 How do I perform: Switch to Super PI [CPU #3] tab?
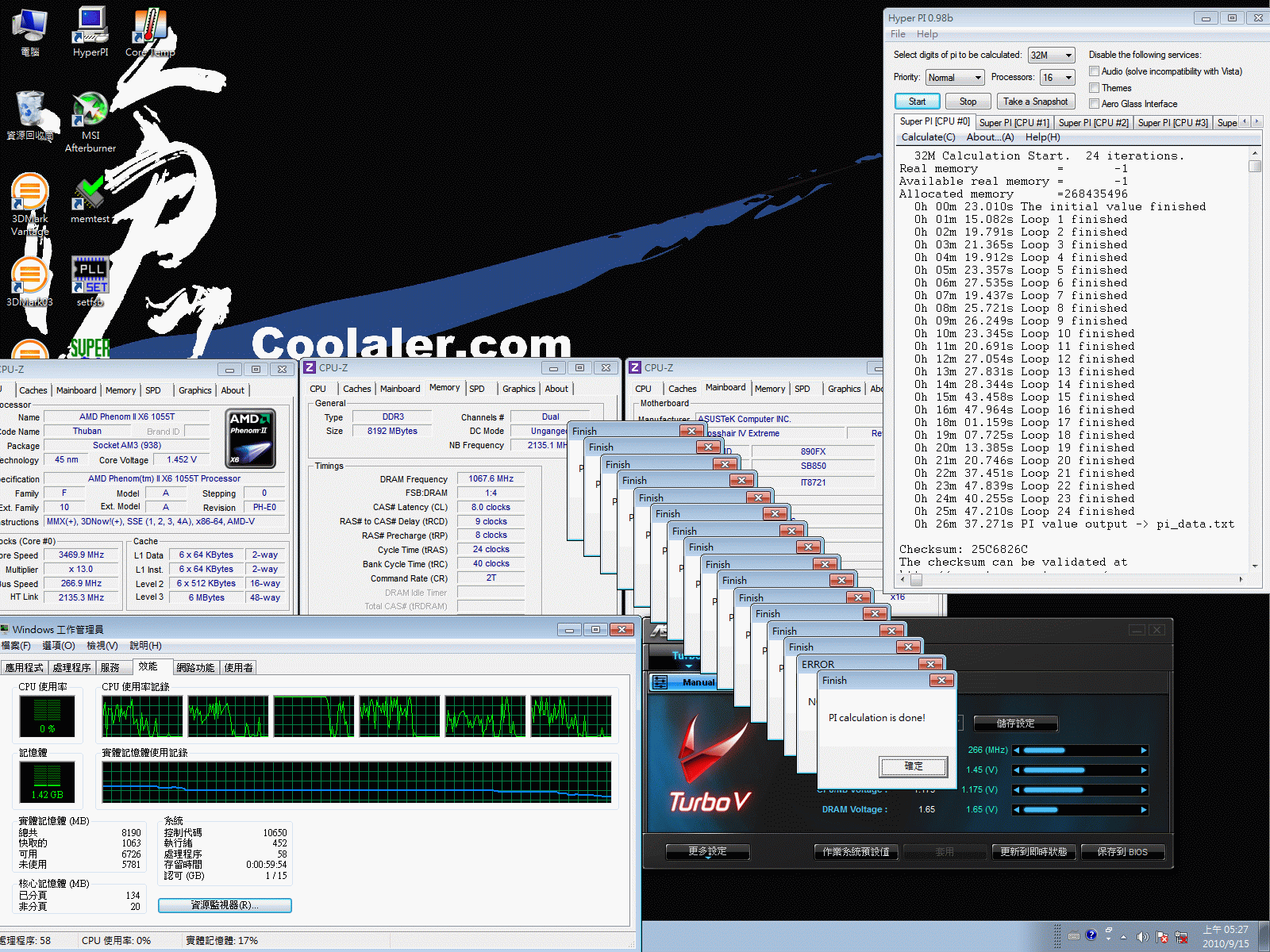pos(1172,123)
